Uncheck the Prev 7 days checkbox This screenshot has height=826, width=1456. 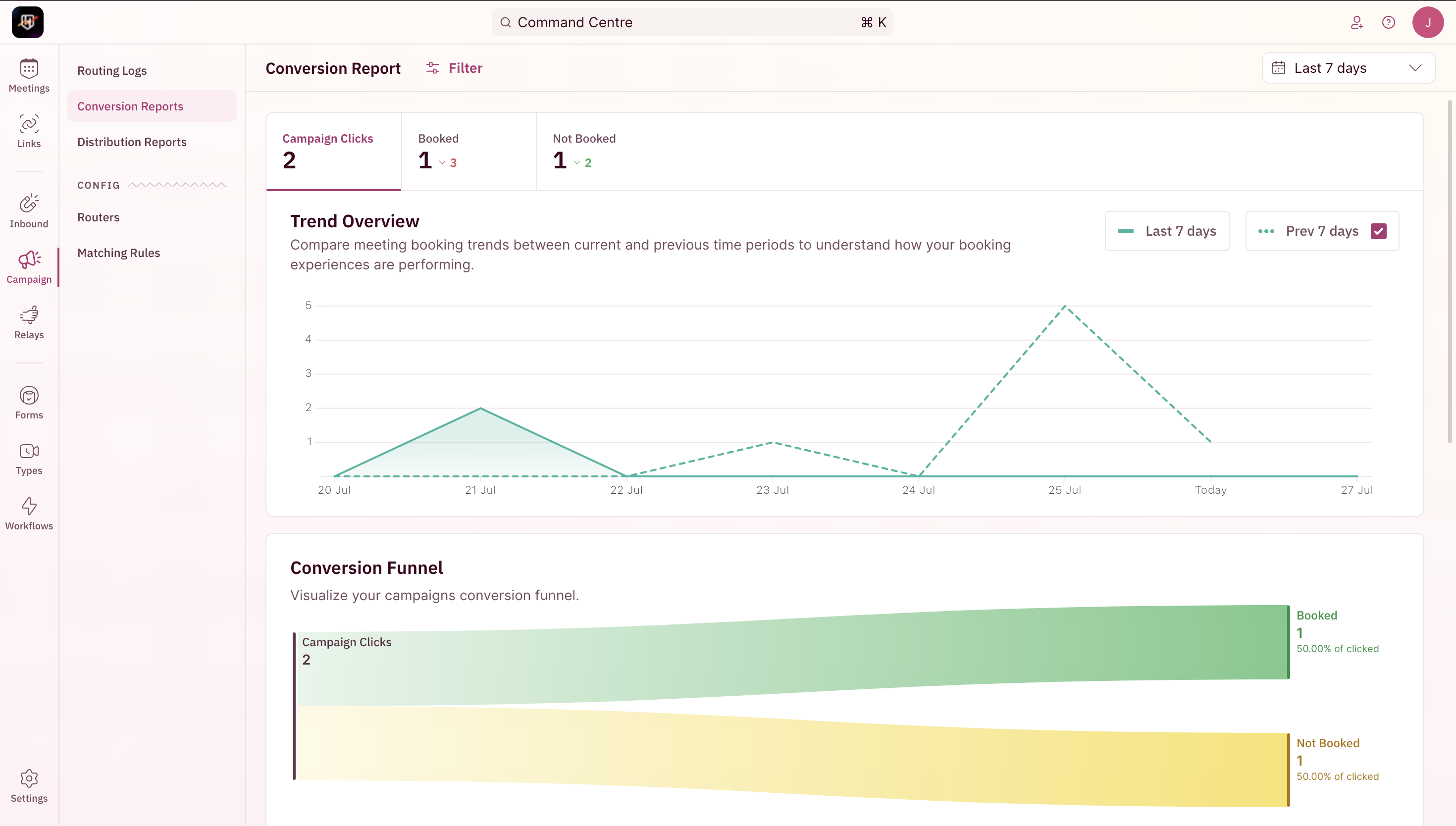[1379, 231]
